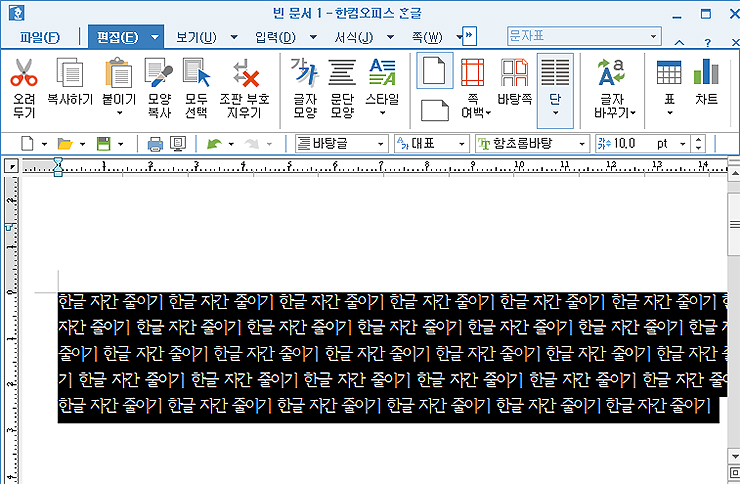740x484 pixels.
Task: Open the Save icon dropdown arrow
Action: click(x=120, y=144)
